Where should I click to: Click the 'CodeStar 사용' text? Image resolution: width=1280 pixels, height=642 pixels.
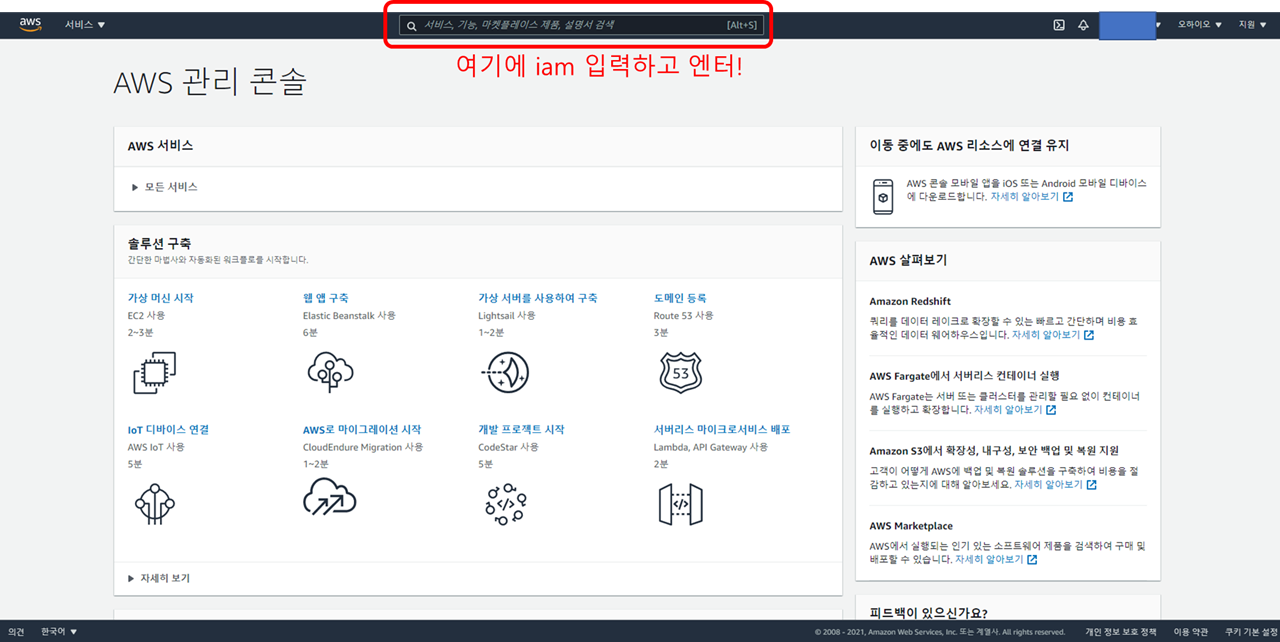click(508, 447)
